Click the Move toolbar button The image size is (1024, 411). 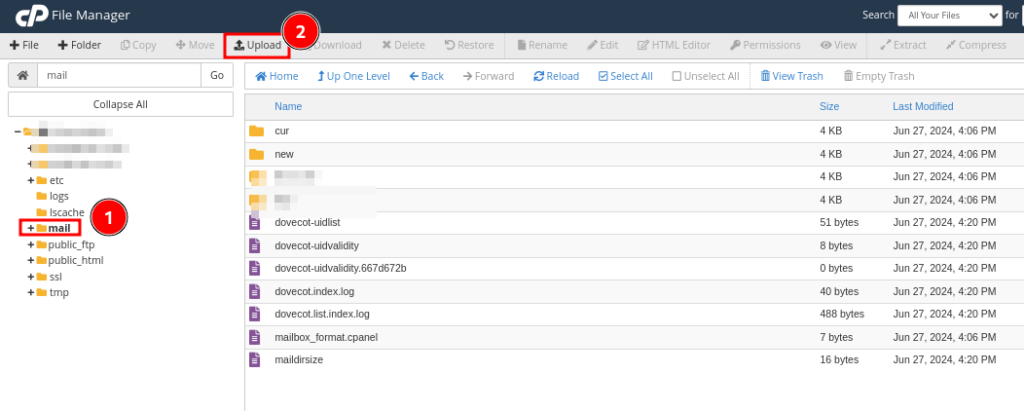click(195, 45)
